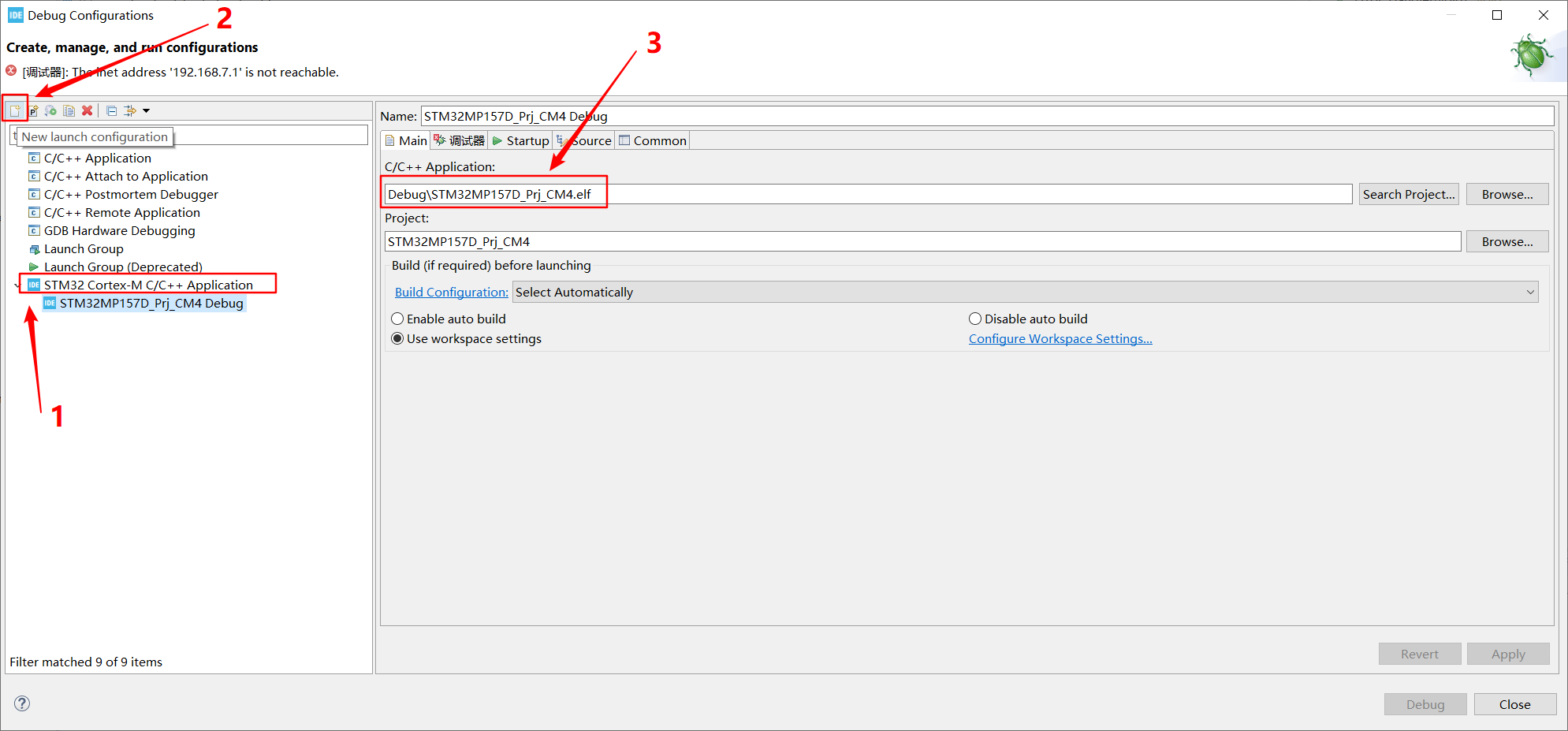1568x731 pixels.
Task: Click the Export launch configuration icon
Action: (x=50, y=110)
